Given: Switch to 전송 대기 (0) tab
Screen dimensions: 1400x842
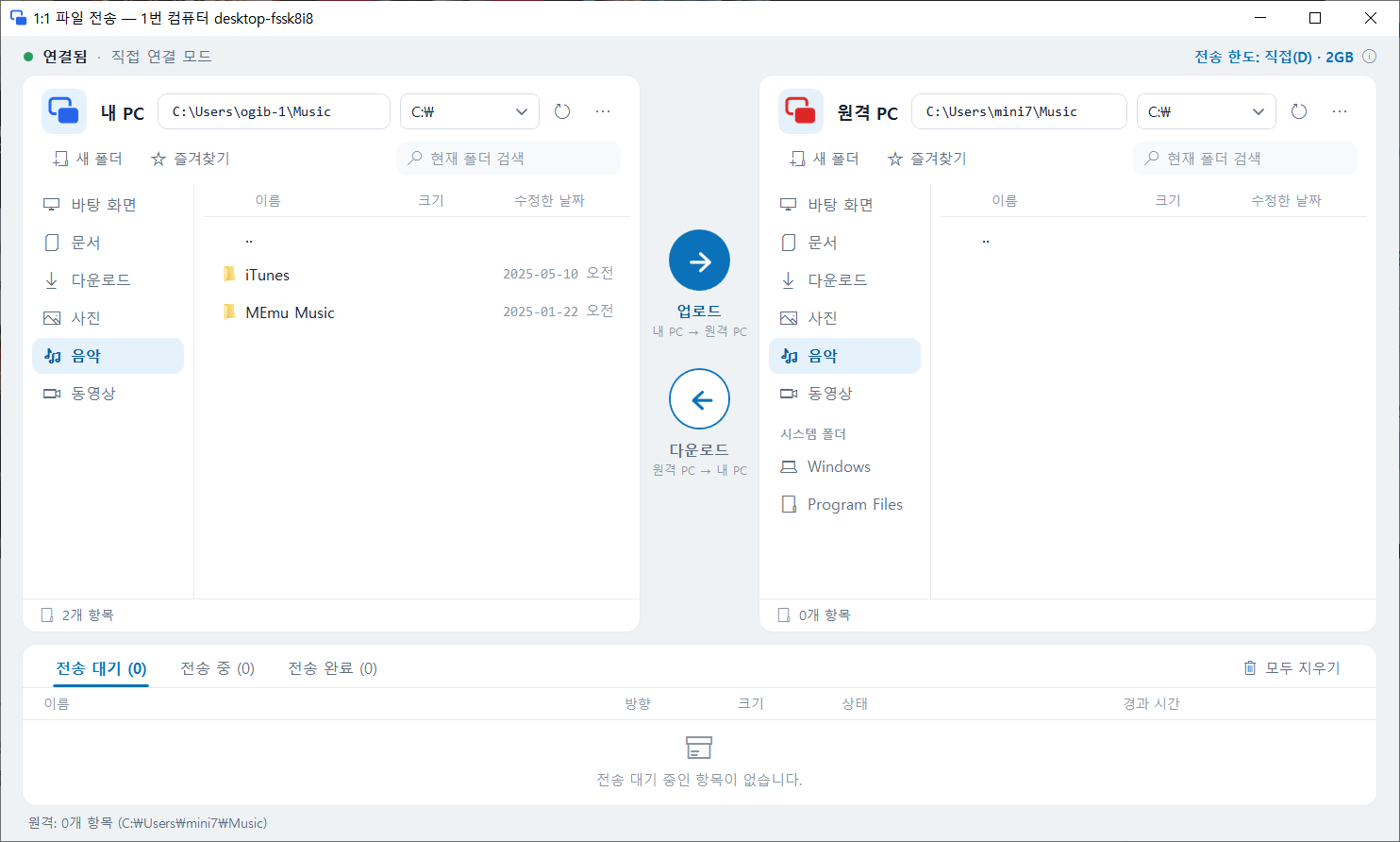Looking at the screenshot, I should click(102, 668).
